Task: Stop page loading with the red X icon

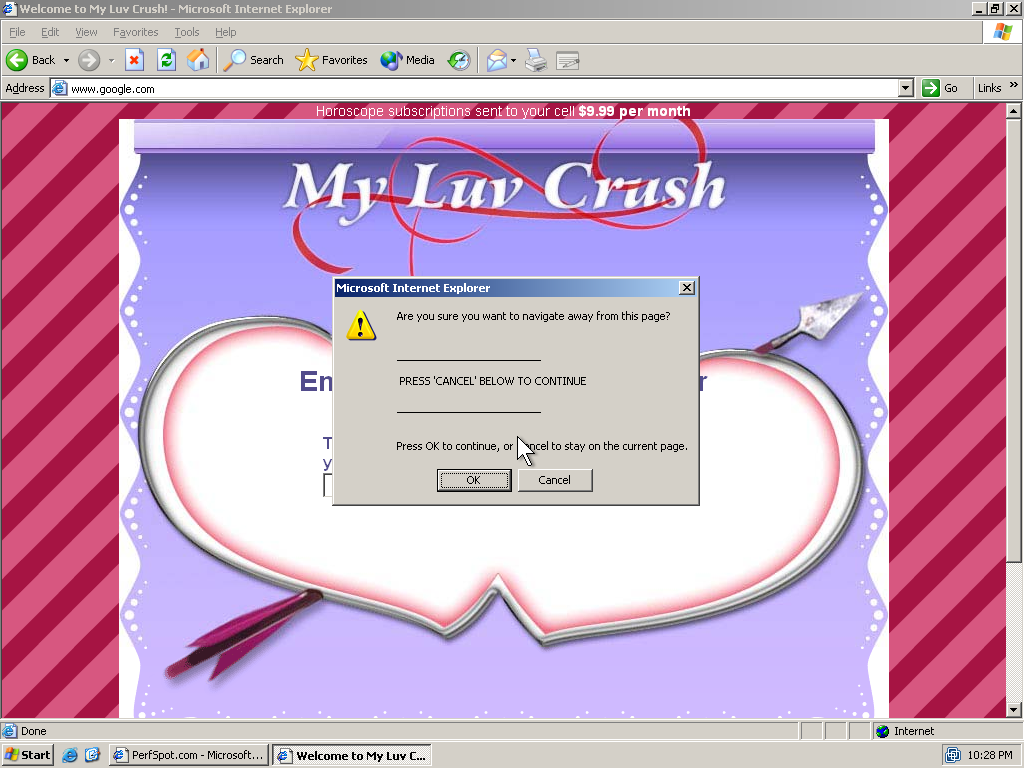Action: (x=134, y=60)
